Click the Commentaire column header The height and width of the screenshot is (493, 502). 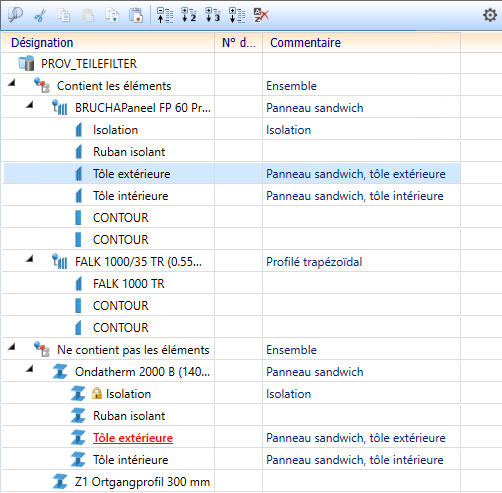coord(361,43)
